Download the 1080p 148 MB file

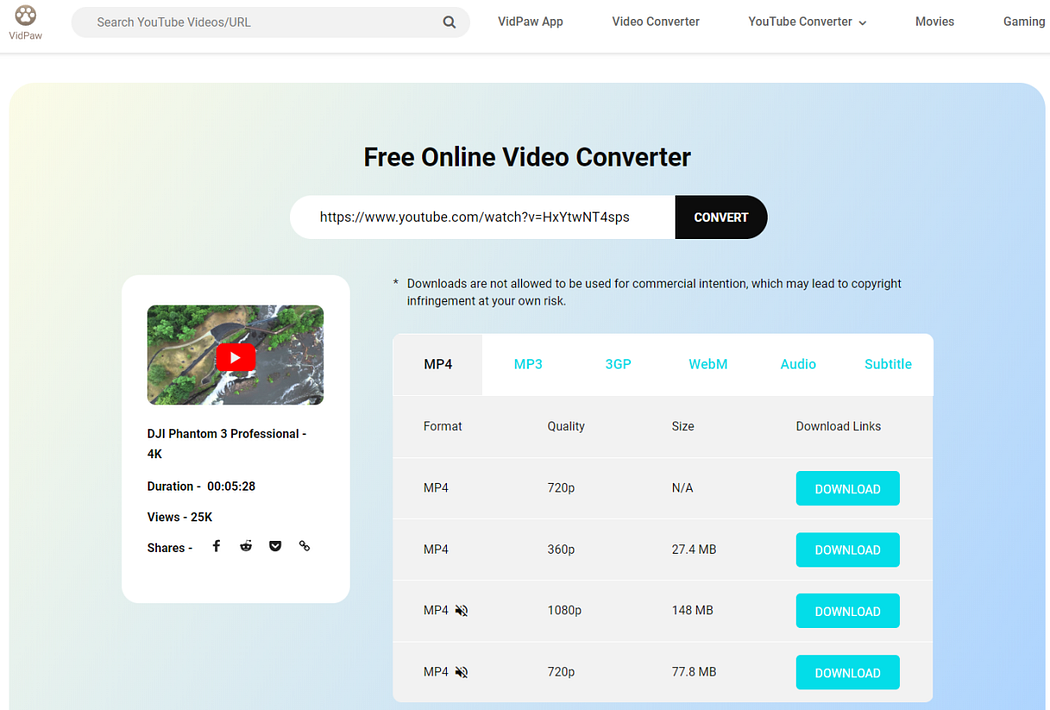tap(847, 611)
